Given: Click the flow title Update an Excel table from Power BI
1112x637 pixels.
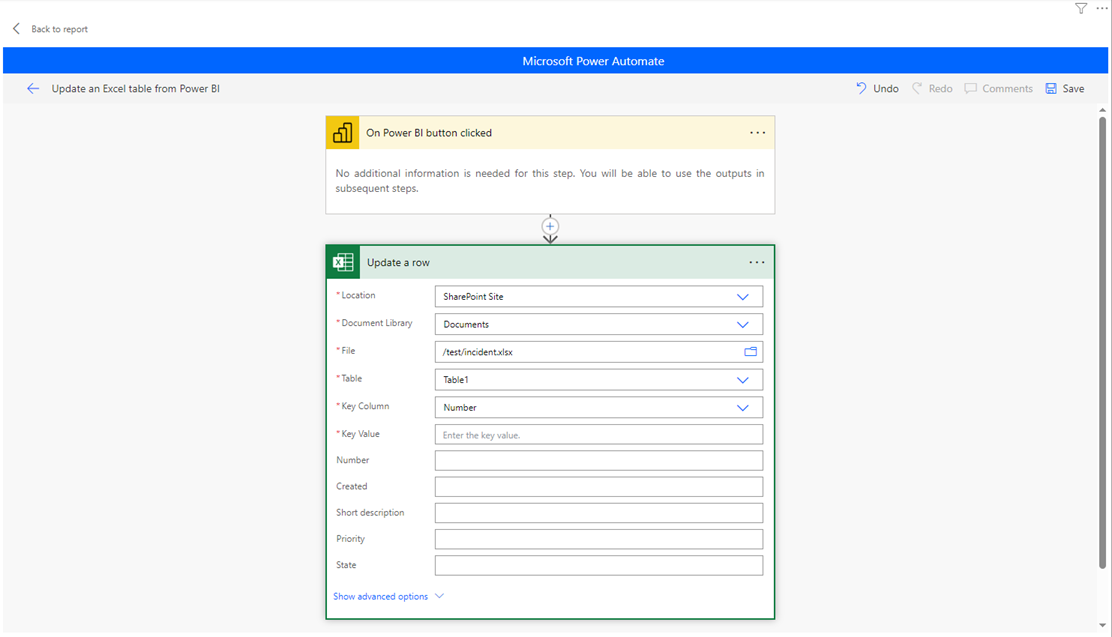Looking at the screenshot, I should (x=135, y=89).
